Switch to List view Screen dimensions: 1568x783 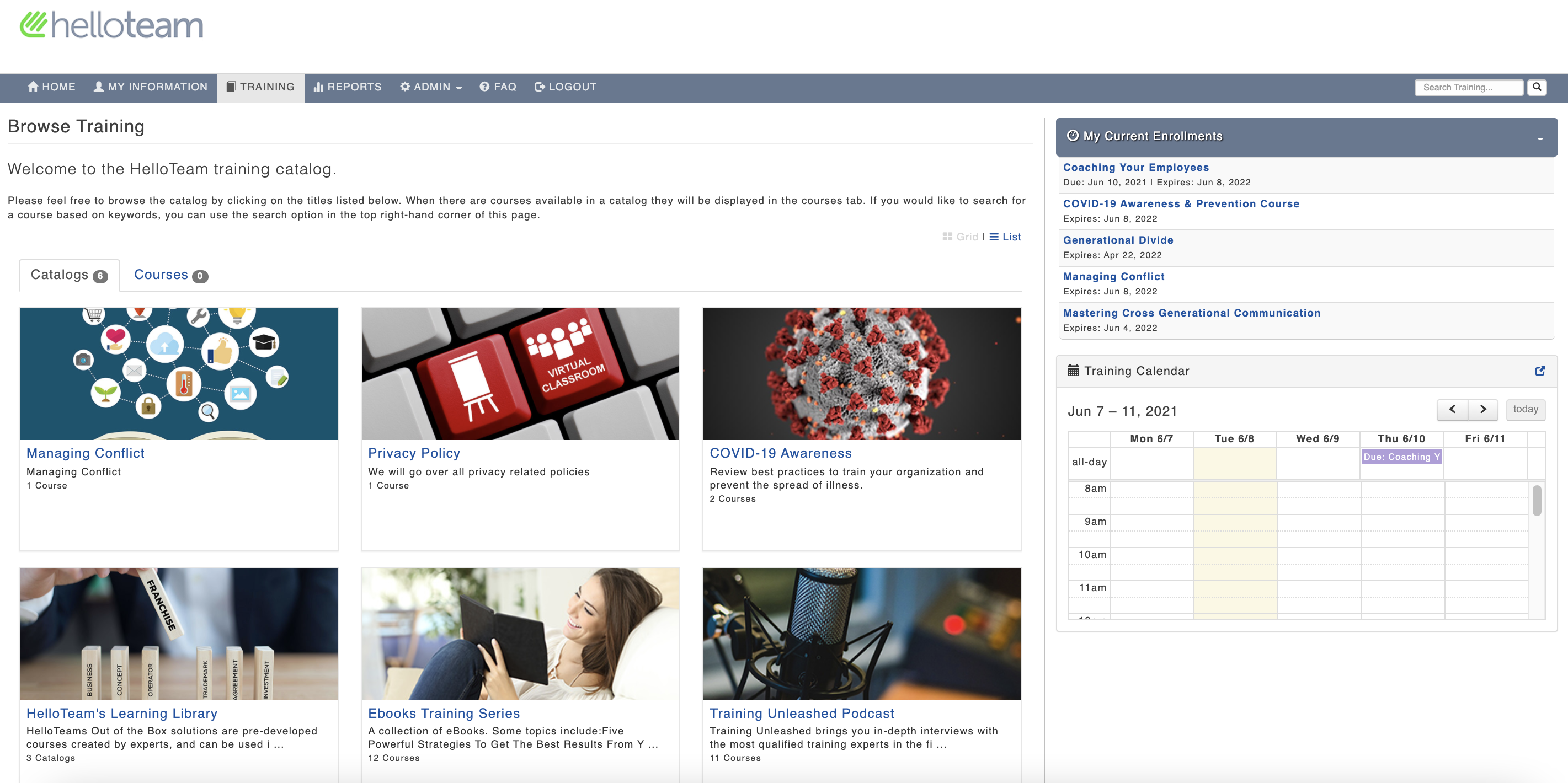(x=1006, y=237)
